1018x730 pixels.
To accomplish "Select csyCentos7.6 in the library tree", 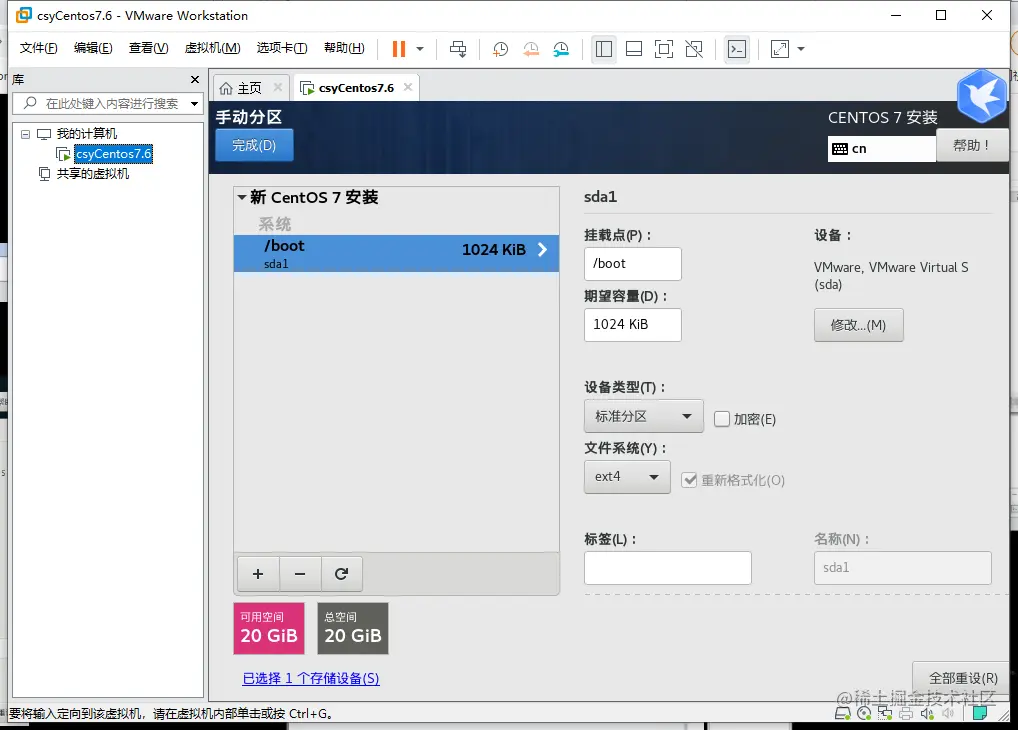I will 113,154.
